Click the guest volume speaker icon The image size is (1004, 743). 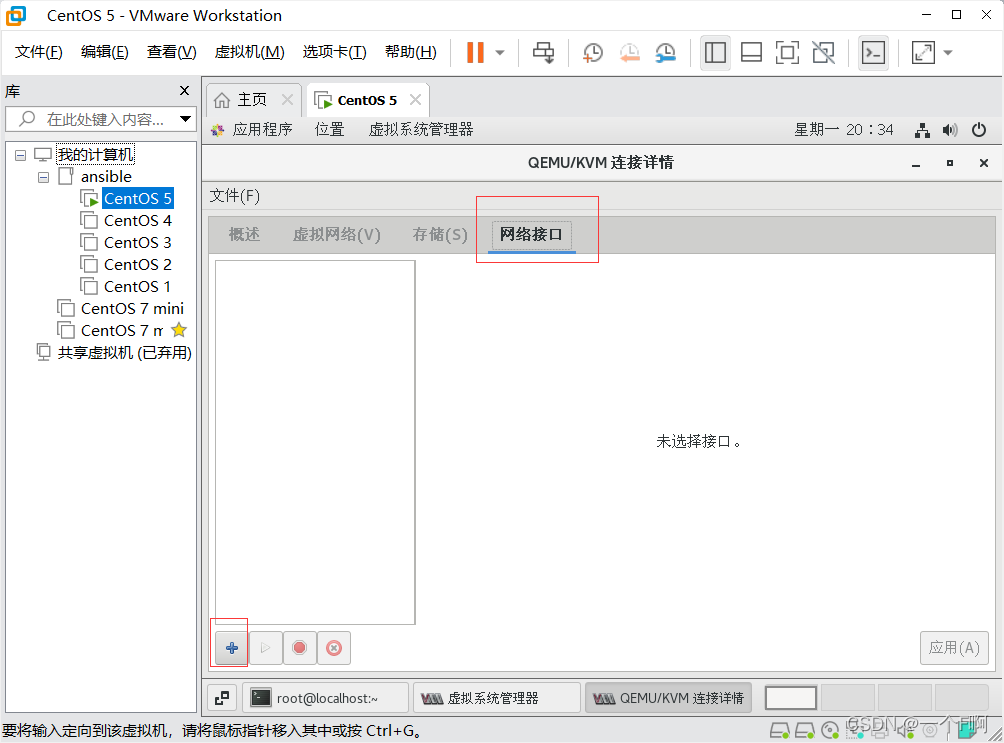click(950, 131)
